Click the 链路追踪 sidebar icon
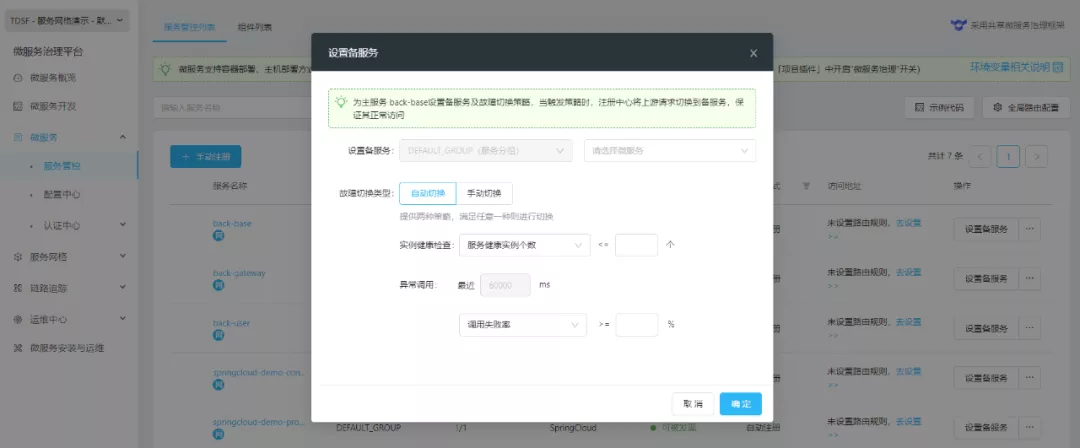Image resolution: width=1080 pixels, height=448 pixels. point(19,288)
